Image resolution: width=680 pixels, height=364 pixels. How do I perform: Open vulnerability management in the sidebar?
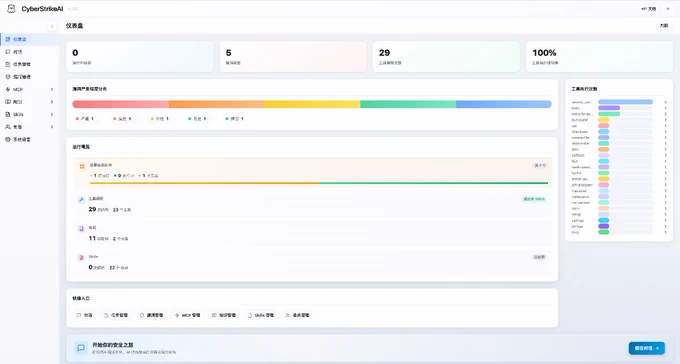click(x=30, y=77)
